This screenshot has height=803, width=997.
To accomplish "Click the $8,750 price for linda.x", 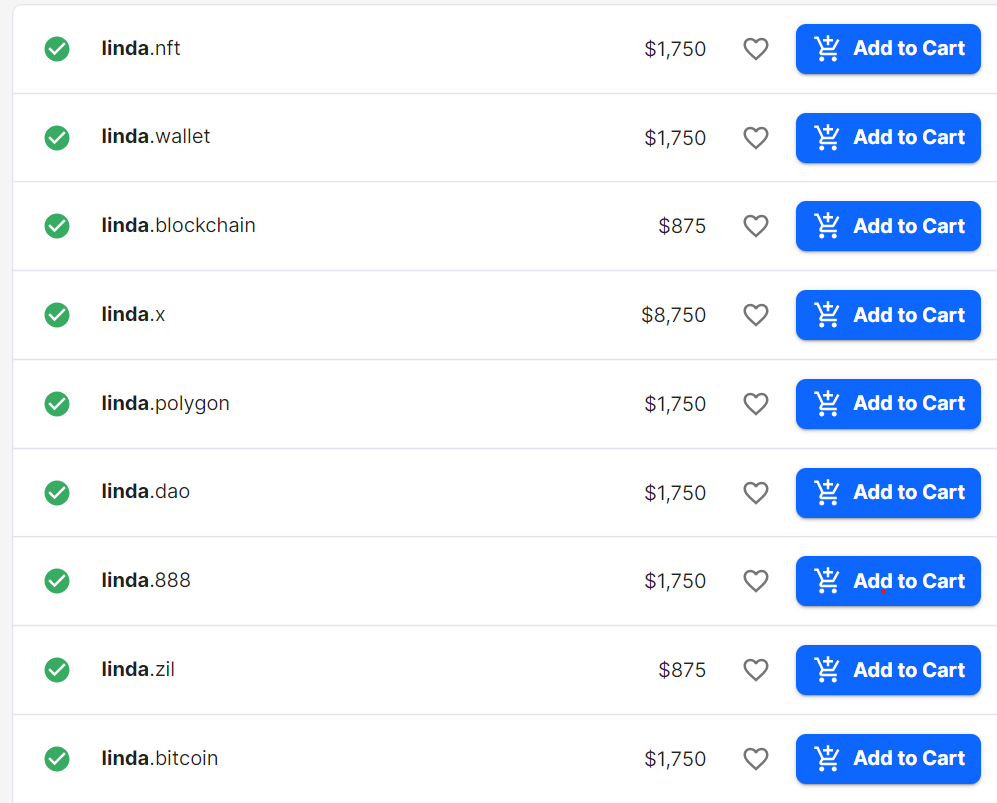I will click(673, 315).
